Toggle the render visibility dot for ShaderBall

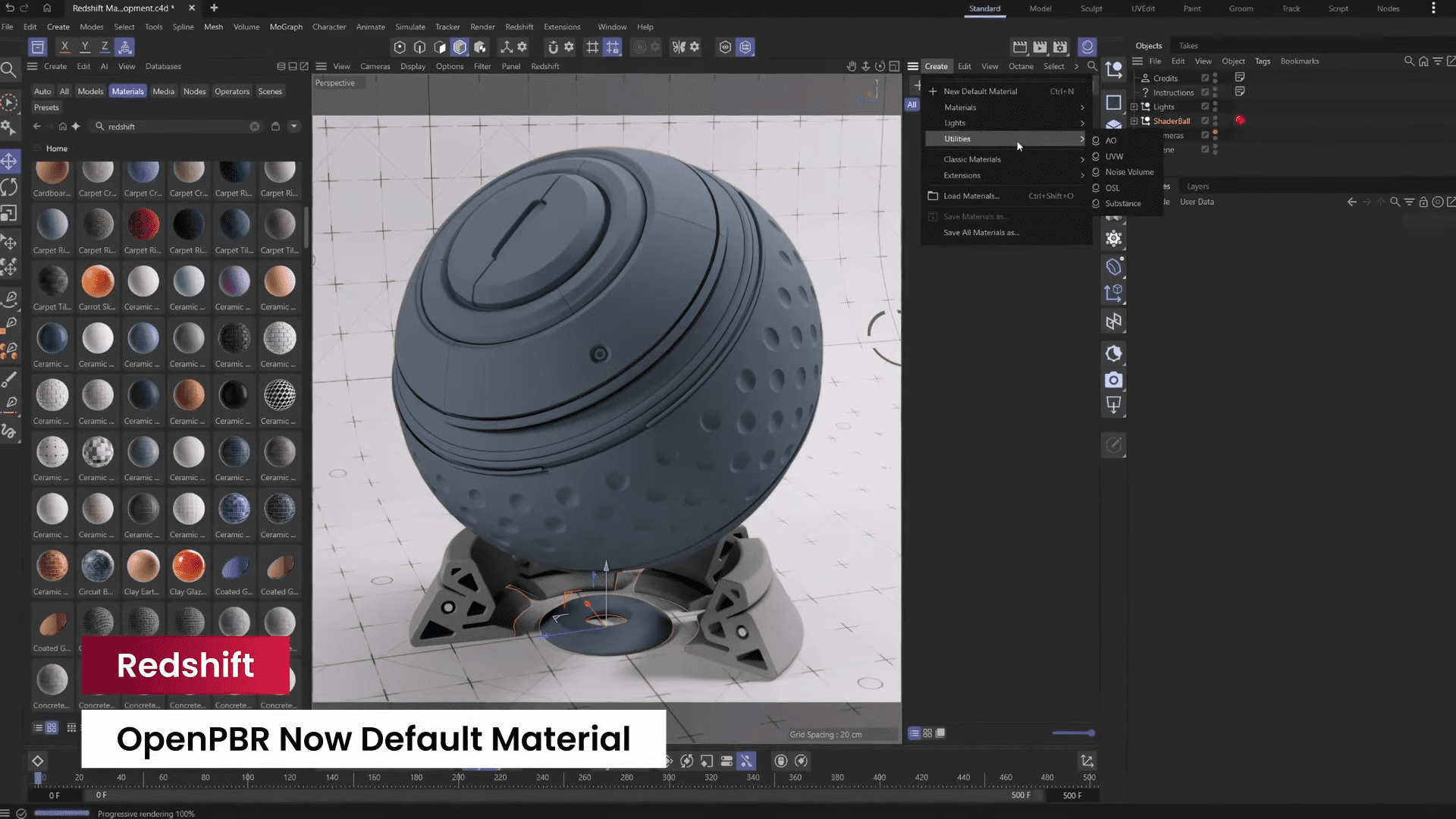[1216, 124]
